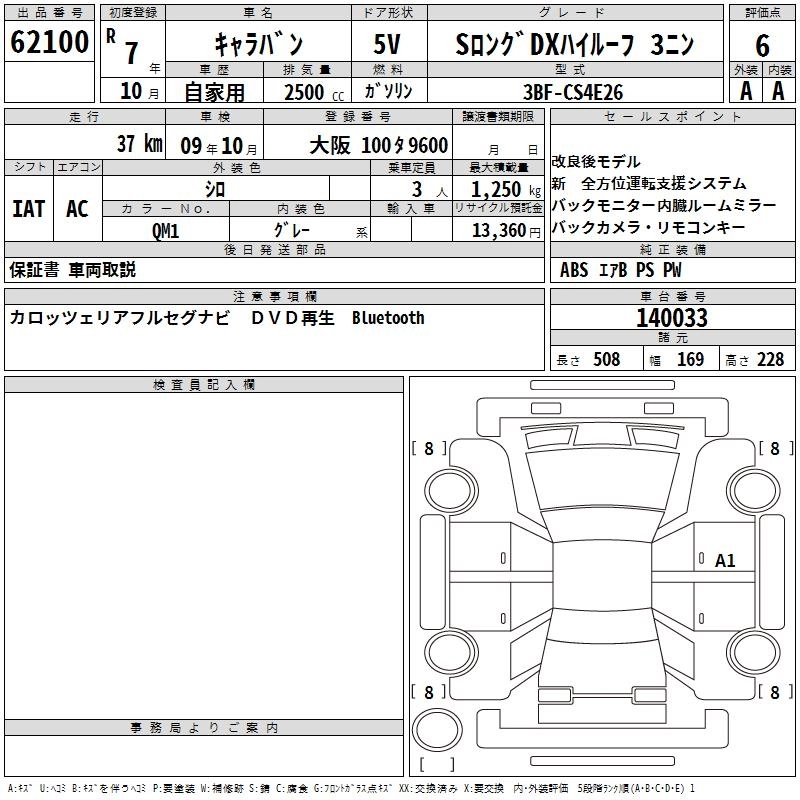The height and width of the screenshot is (800, 800).
Task: Select the lot number 62100
Action: (50, 43)
